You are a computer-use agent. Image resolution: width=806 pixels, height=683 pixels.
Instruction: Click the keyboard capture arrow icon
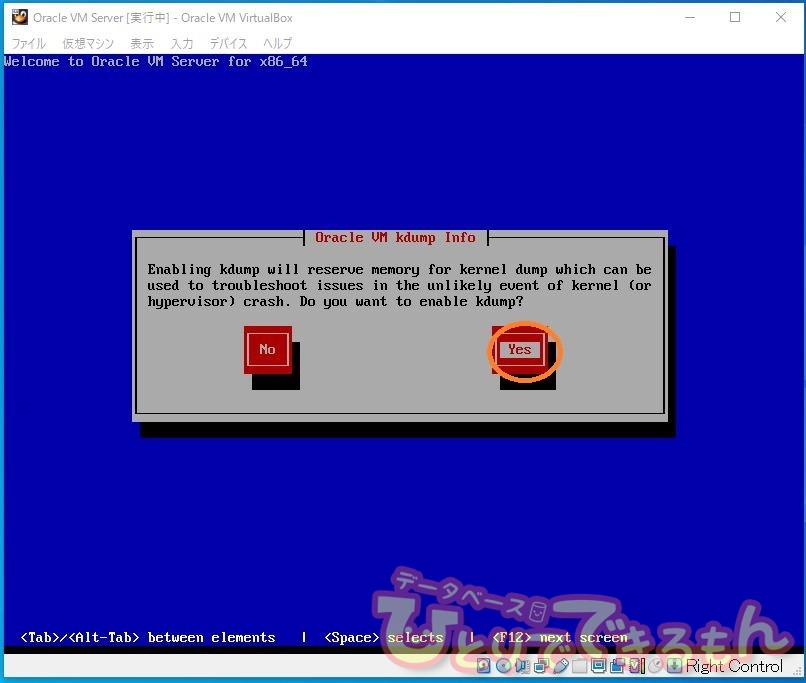674,666
